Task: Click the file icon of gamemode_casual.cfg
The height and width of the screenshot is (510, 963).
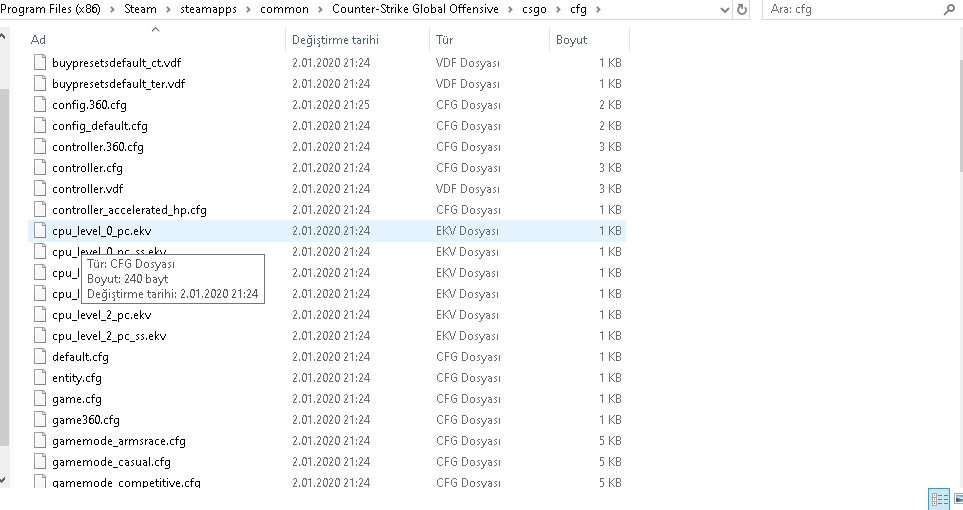Action: click(x=40, y=461)
